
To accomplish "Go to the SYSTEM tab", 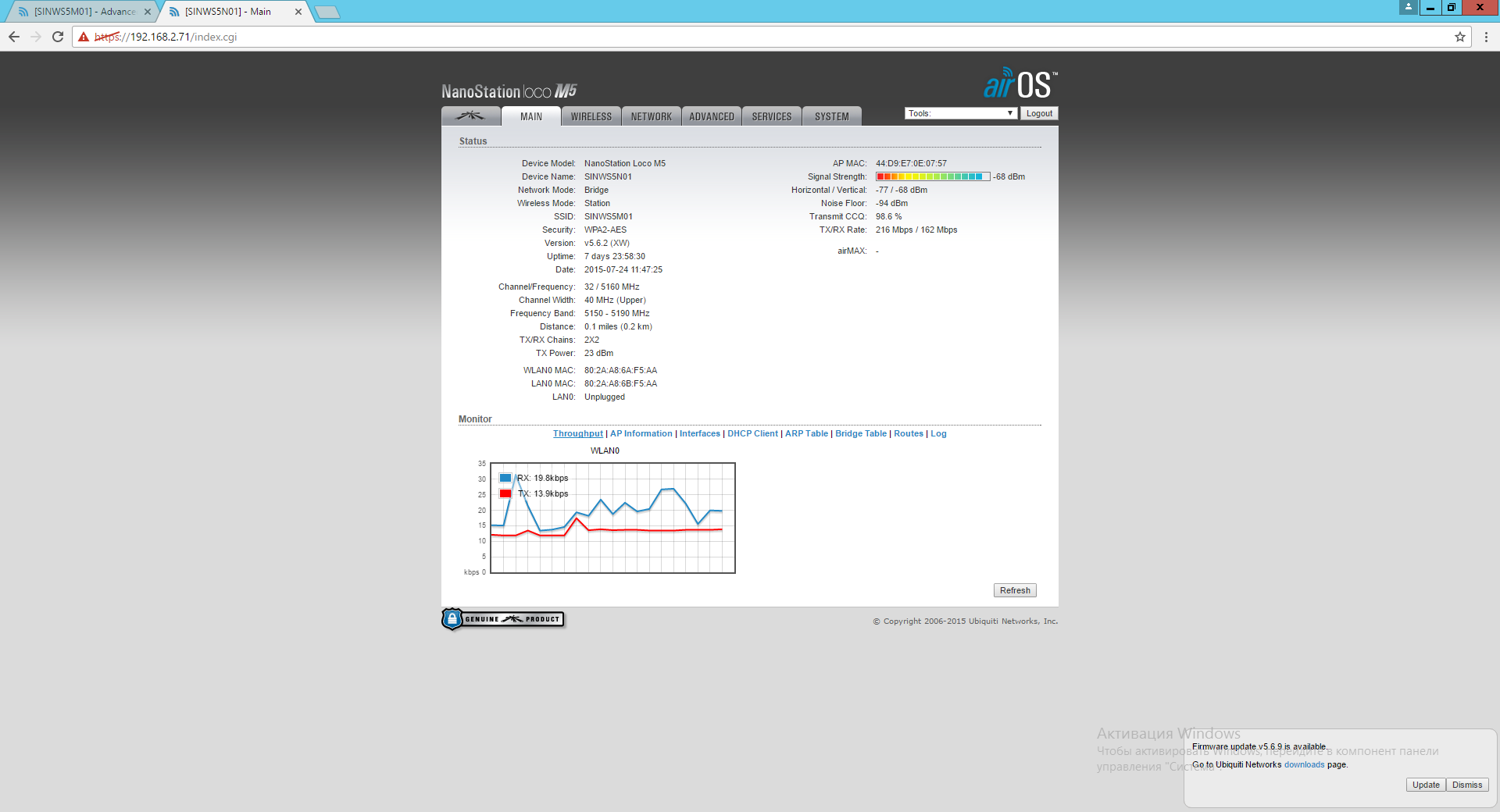I will [x=832, y=116].
